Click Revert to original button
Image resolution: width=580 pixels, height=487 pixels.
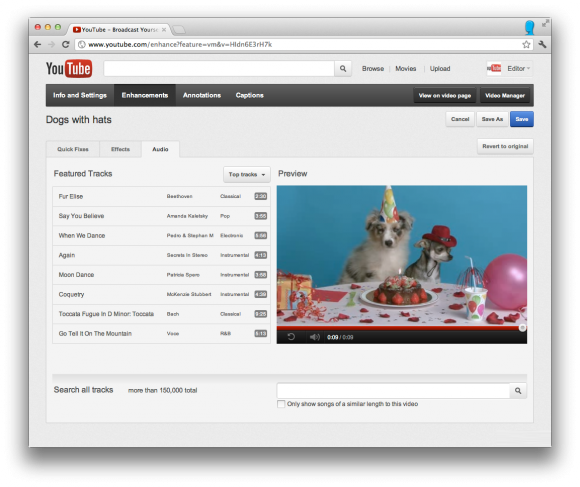[505, 146]
